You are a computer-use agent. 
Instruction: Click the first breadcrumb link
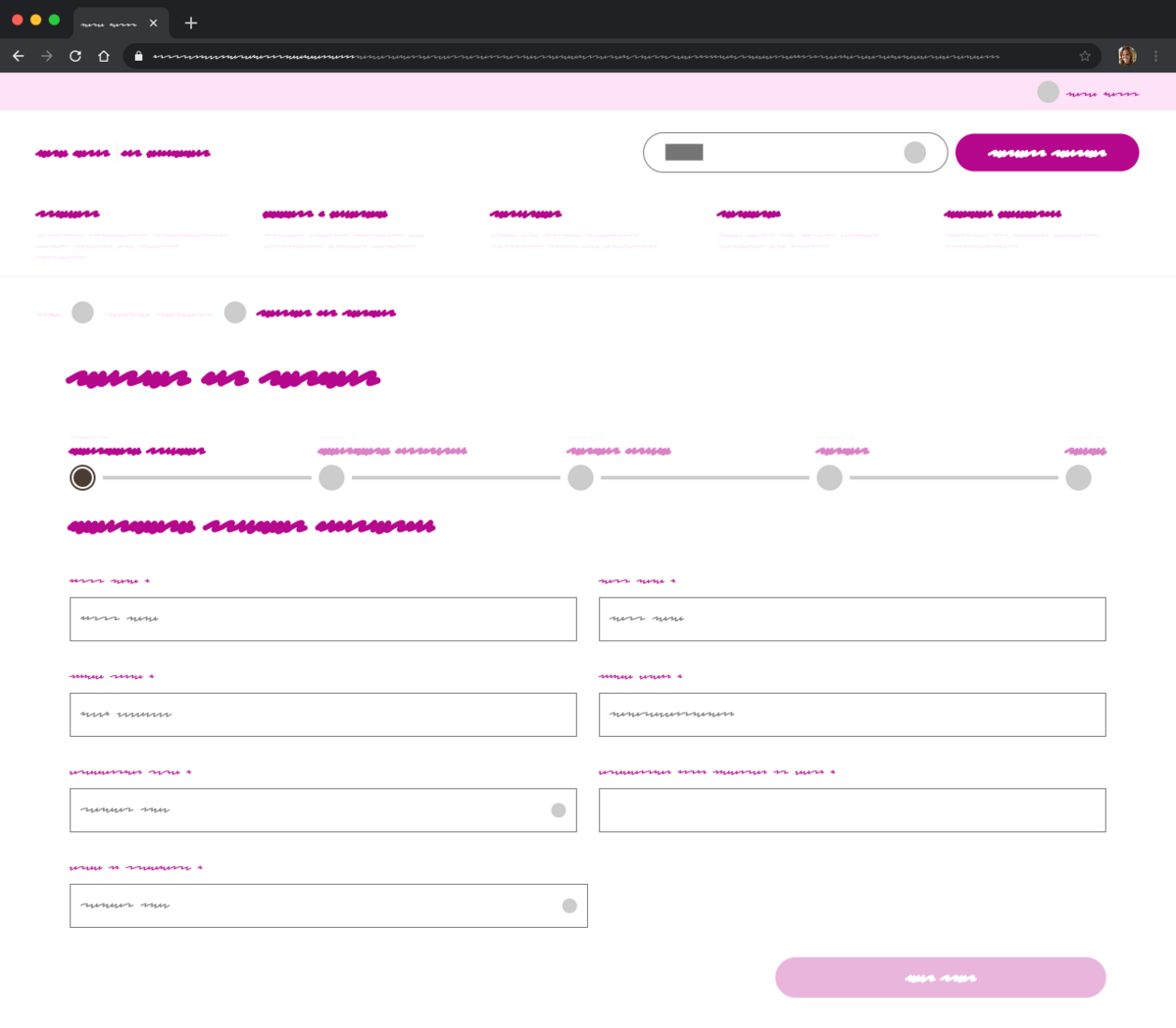pyautogui.click(x=48, y=315)
